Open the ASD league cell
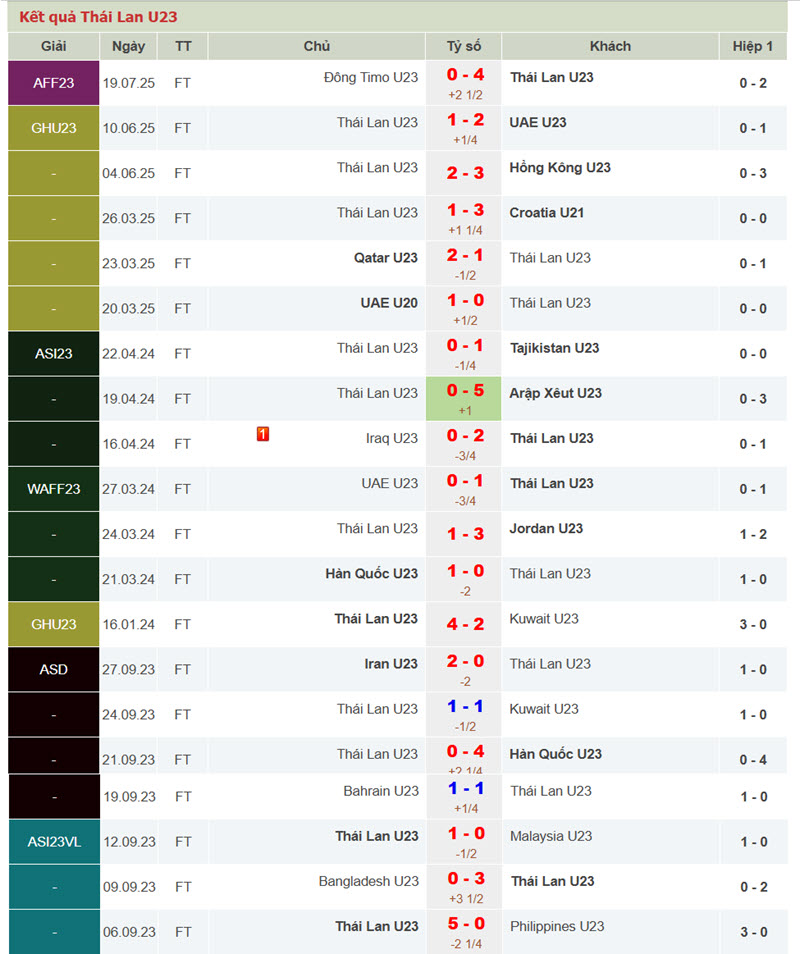The image size is (800, 954). (x=54, y=669)
